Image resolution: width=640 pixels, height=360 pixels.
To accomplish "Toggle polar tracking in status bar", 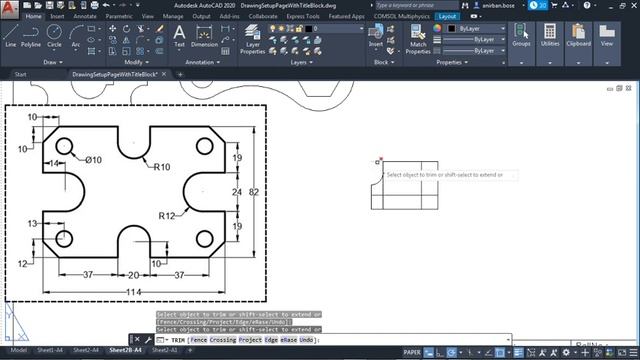I will pos(451,352).
